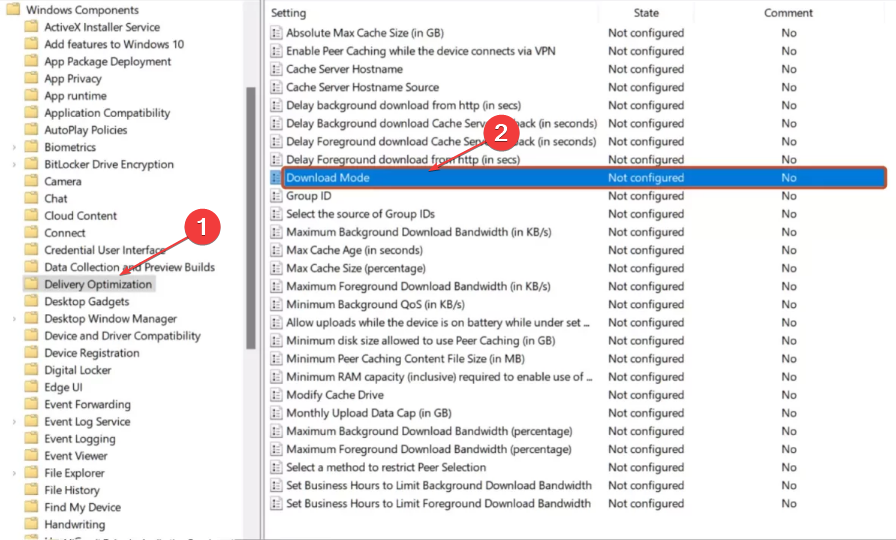The width and height of the screenshot is (896, 540).
Task: Click the Download Mode policy icon
Action: pos(276,178)
